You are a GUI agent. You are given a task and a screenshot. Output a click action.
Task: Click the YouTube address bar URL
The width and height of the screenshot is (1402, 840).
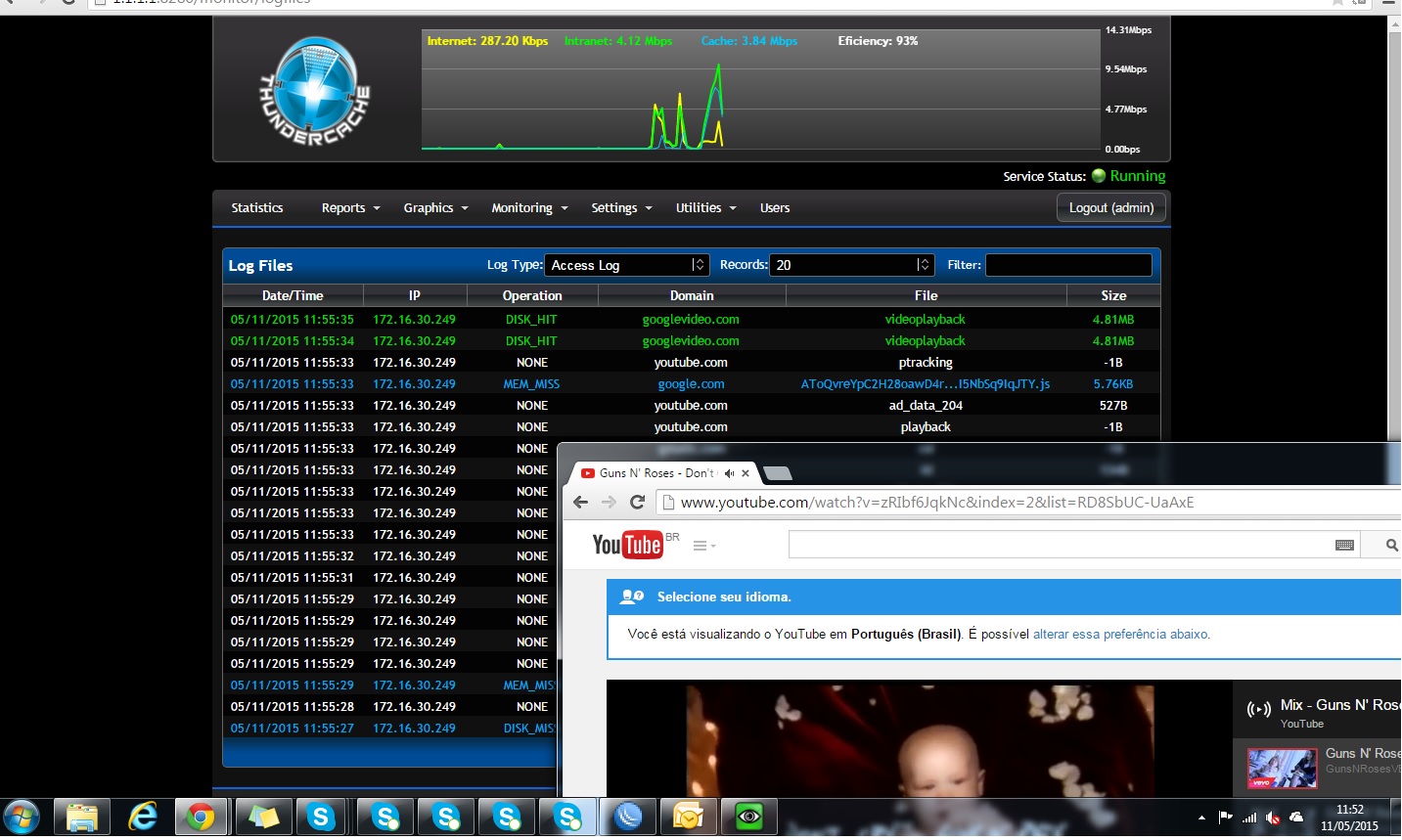[937, 503]
